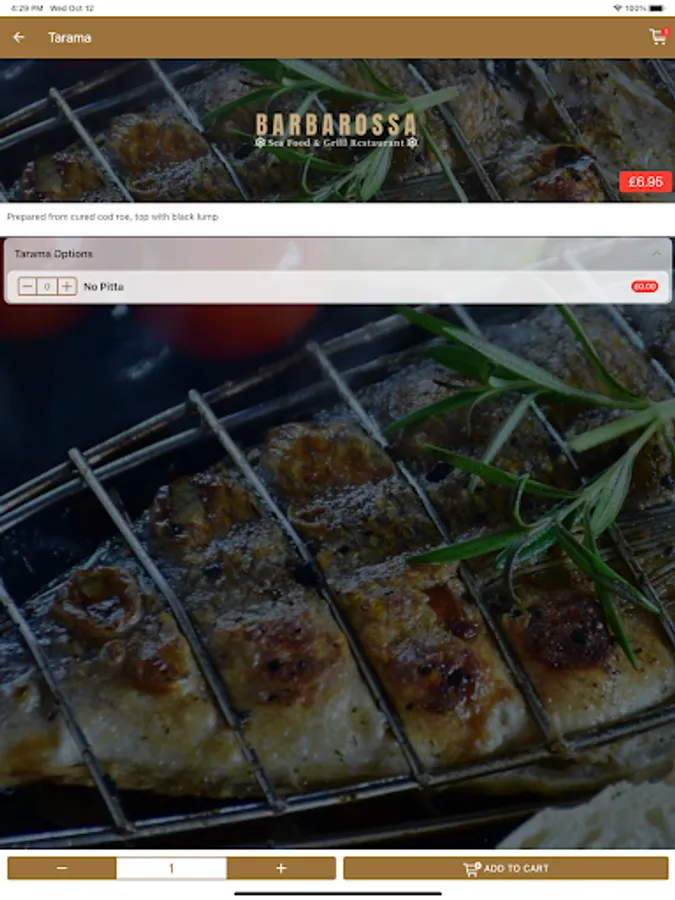
Task: Decrease item quantity with minus button
Action: [62, 868]
